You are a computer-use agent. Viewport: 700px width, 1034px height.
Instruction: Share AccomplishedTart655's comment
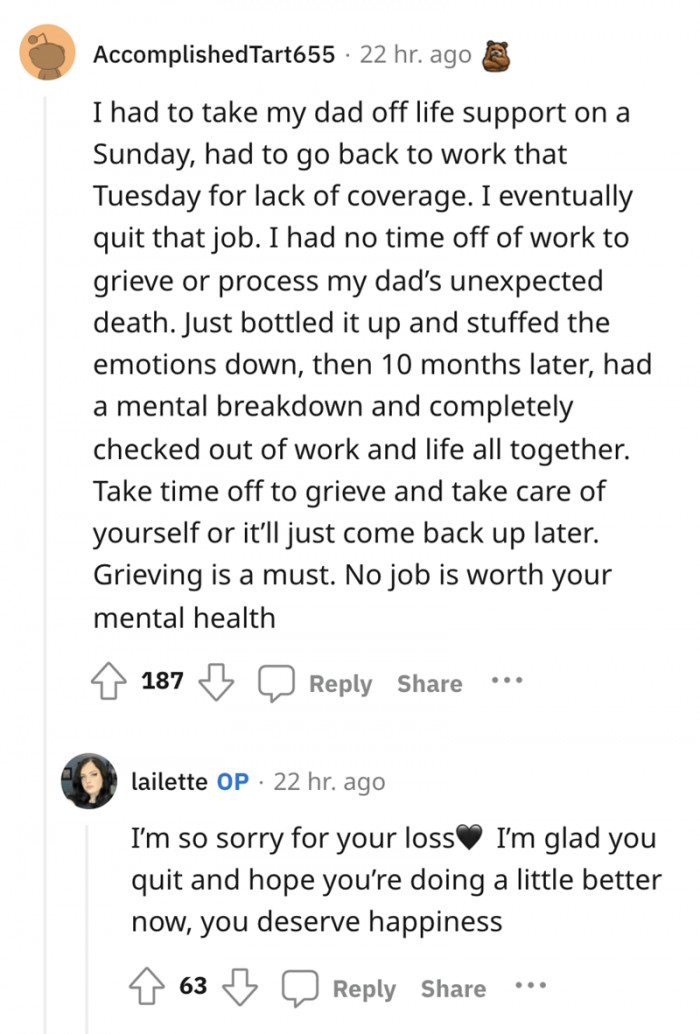[x=430, y=684]
